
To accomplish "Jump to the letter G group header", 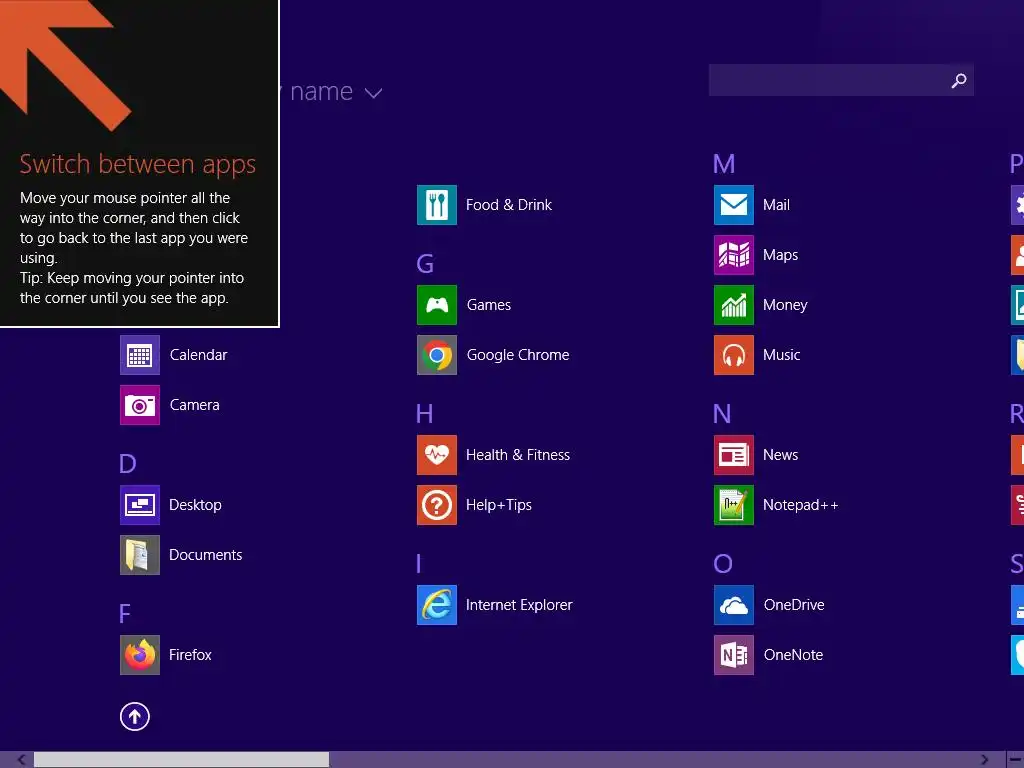I will [425, 264].
